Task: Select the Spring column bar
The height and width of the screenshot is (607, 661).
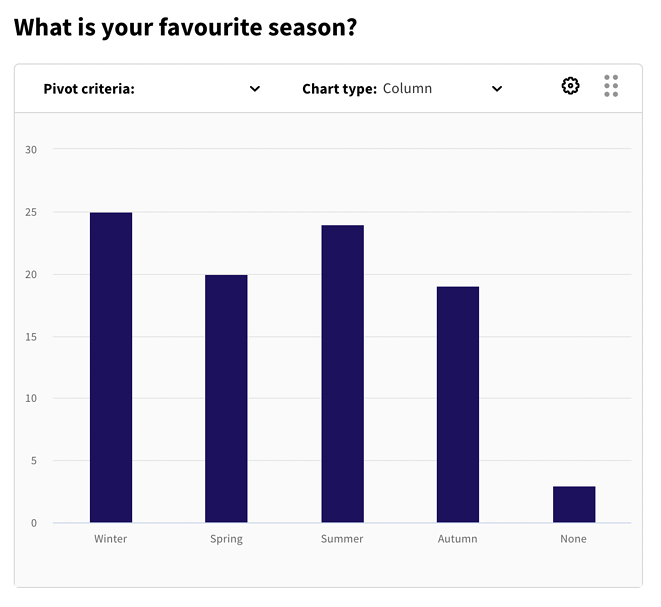Action: [226, 398]
